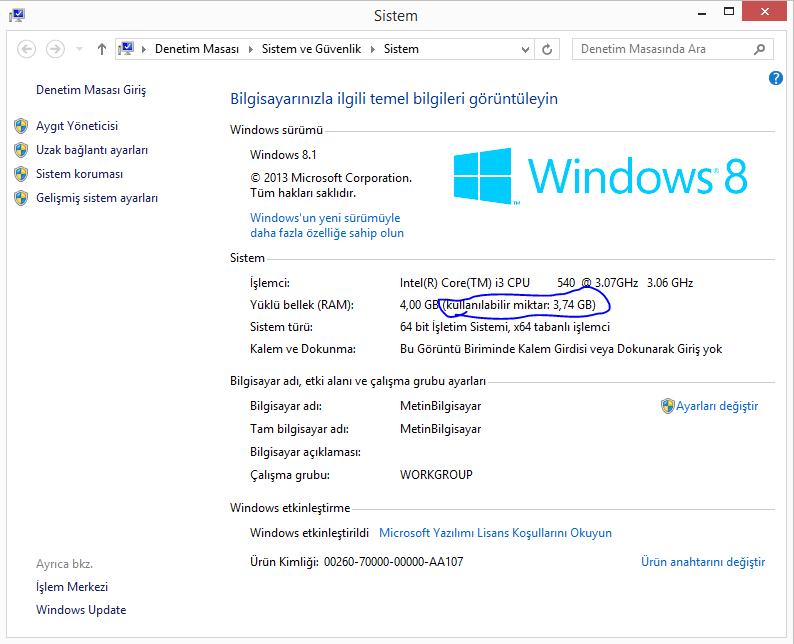Click the WORKGROUP value

pyautogui.click(x=436, y=475)
